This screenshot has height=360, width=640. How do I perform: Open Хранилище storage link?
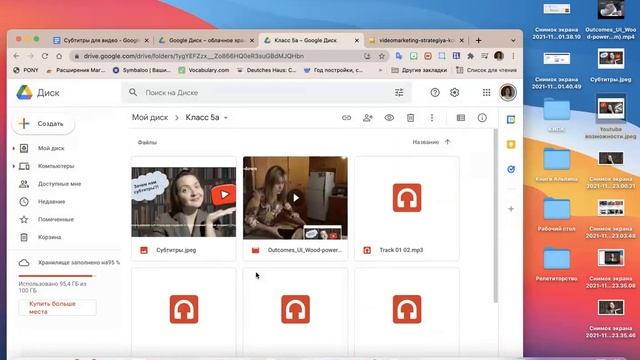click(x=79, y=262)
